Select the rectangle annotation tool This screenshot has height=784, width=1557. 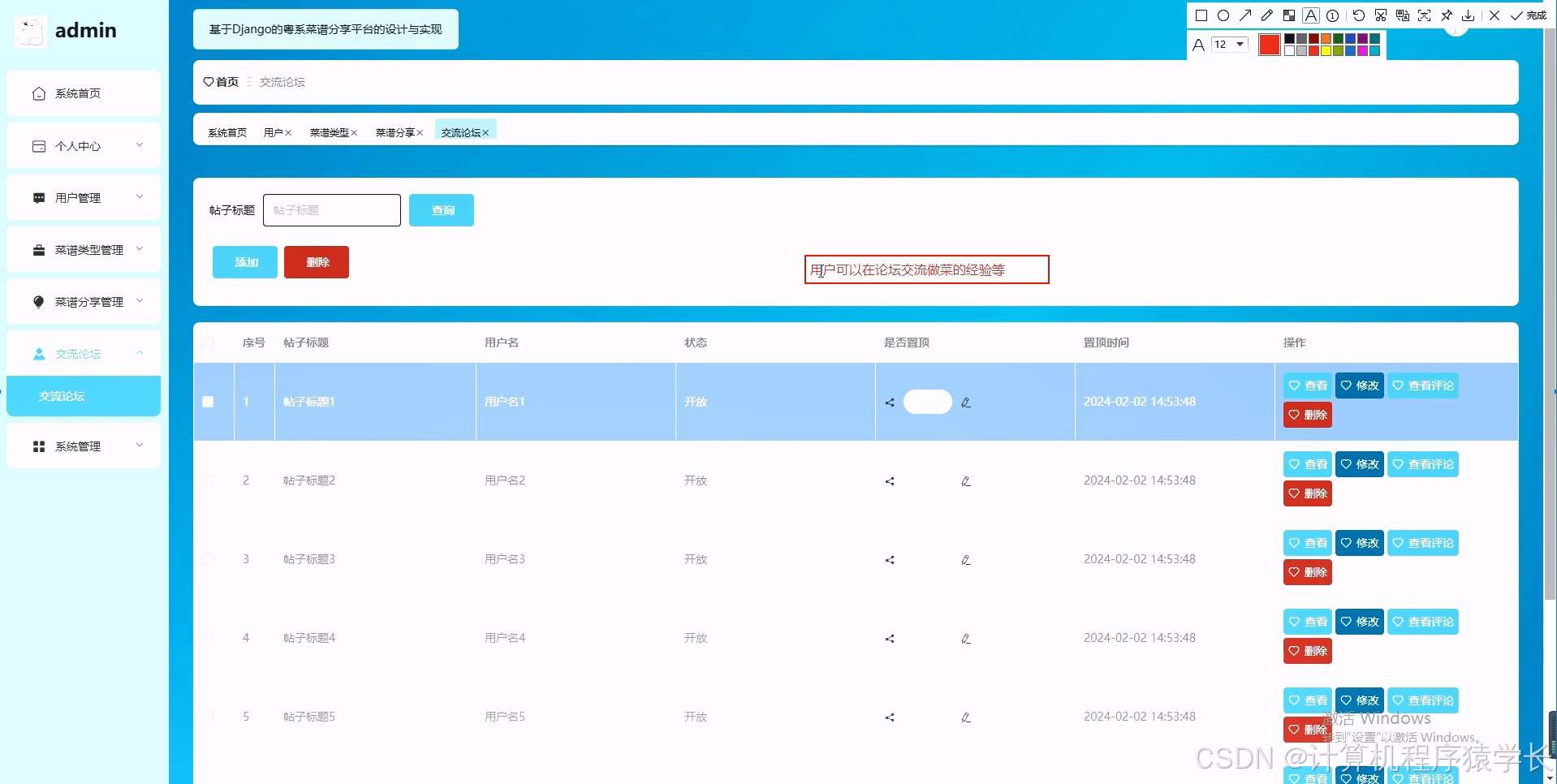(x=1201, y=15)
